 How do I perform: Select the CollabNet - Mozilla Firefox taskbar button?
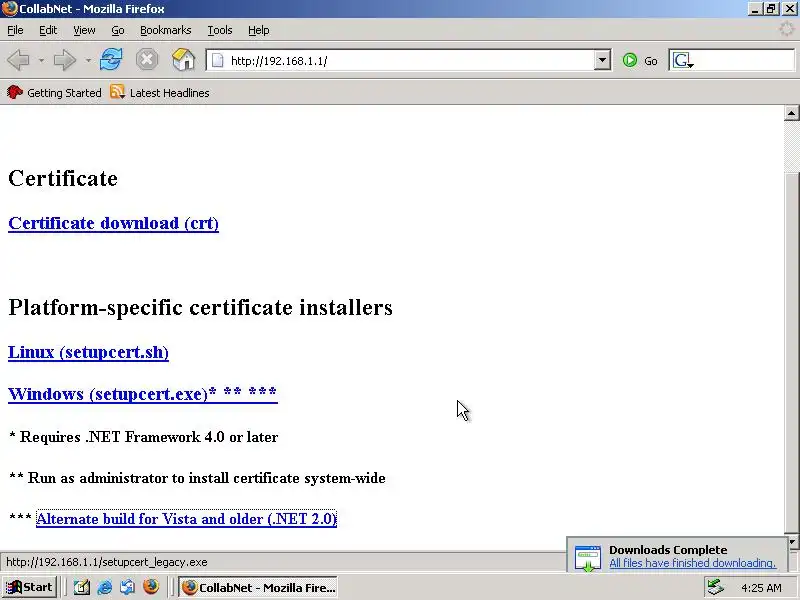tap(258, 587)
